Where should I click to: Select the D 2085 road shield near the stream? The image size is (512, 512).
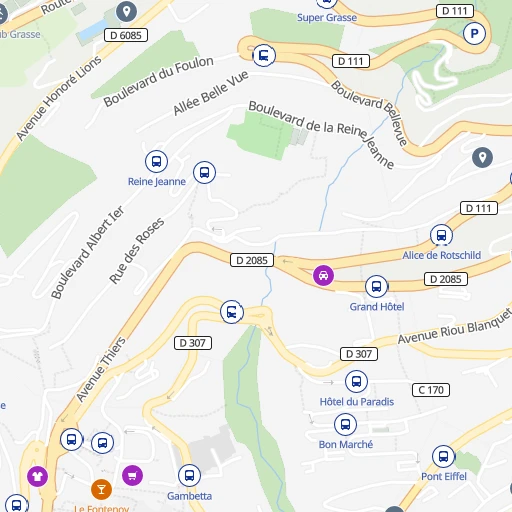252,260
